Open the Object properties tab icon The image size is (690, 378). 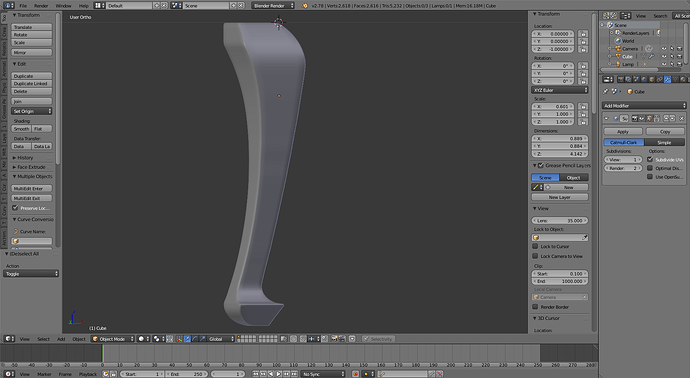652,79
